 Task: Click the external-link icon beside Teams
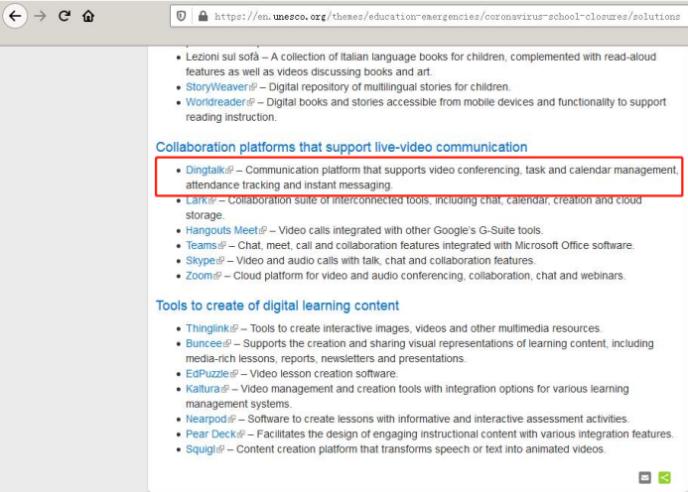click(222, 246)
